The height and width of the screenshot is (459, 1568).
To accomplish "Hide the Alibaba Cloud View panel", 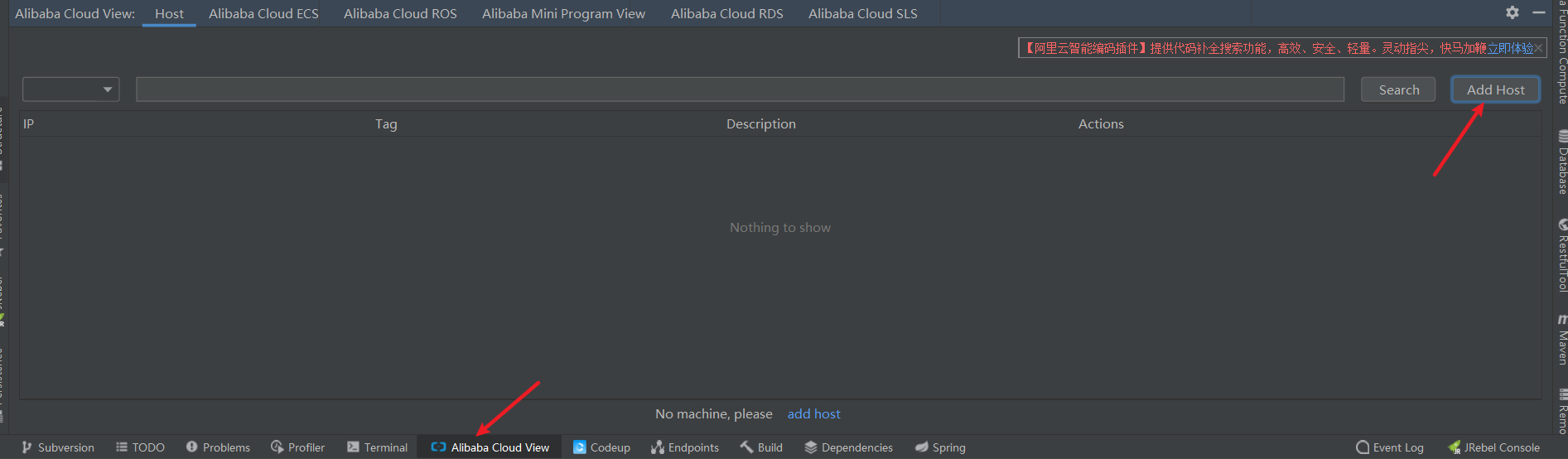I will (1539, 12).
